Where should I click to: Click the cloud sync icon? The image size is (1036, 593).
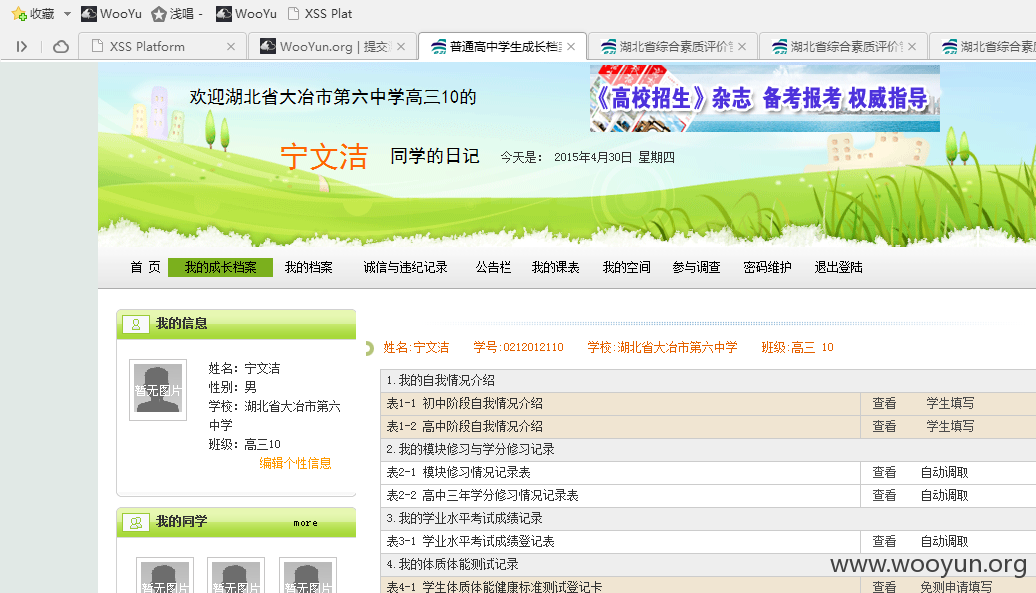point(61,47)
